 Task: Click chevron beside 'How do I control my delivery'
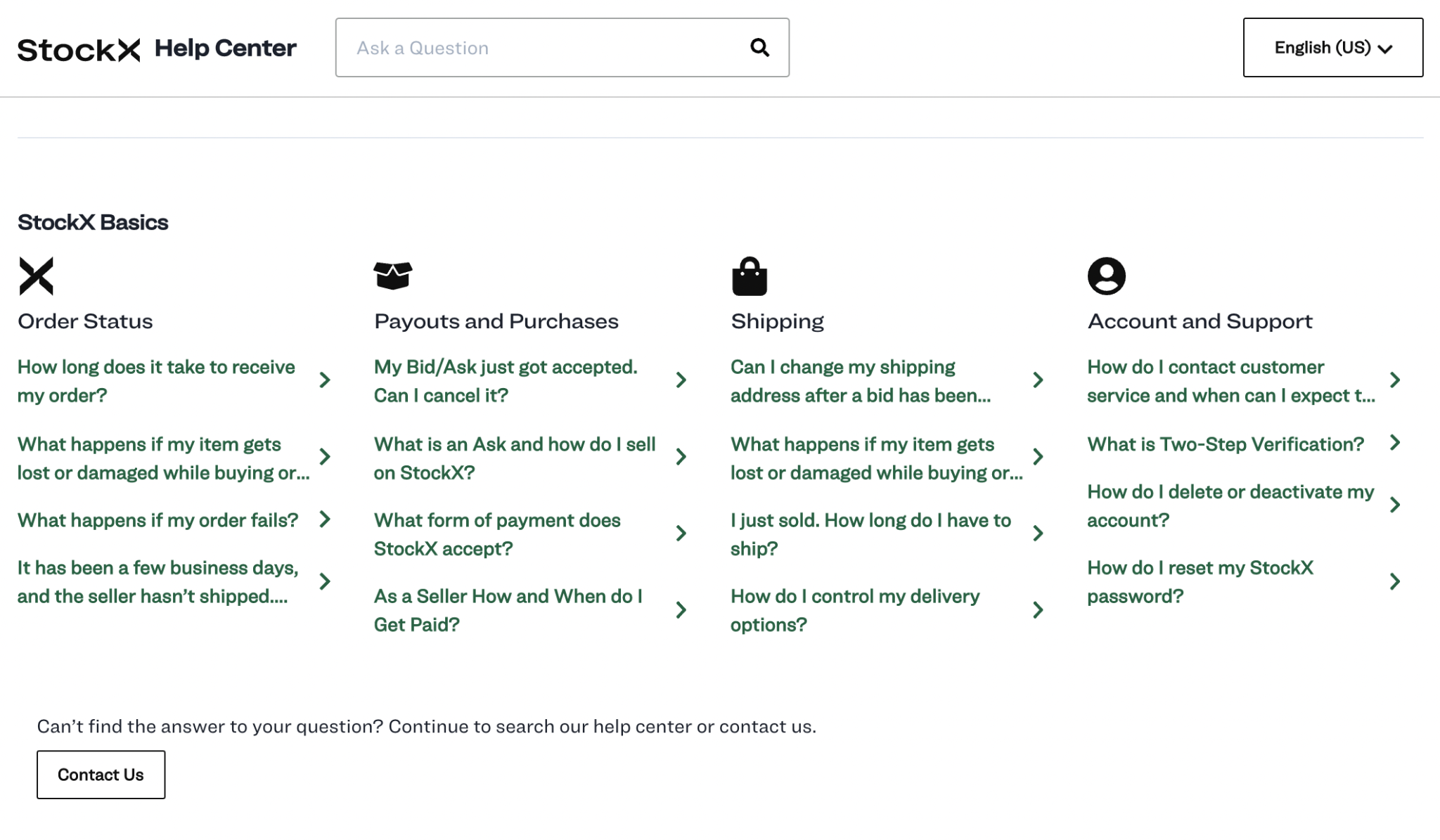(x=1038, y=609)
